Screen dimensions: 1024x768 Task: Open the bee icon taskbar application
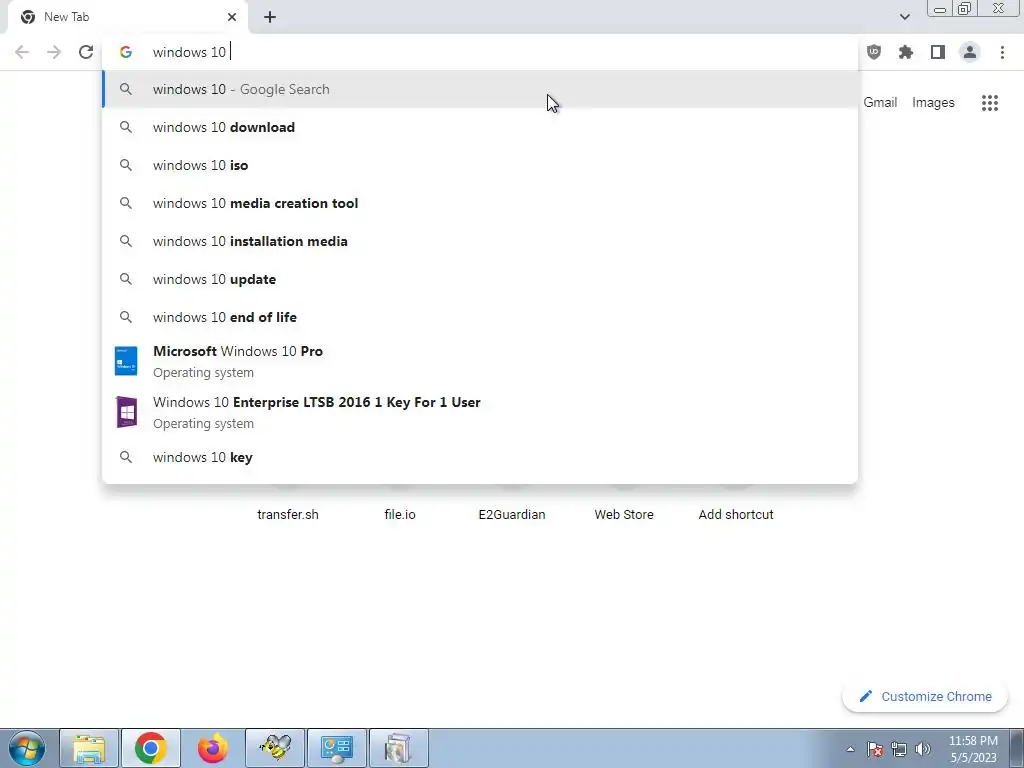[275, 748]
